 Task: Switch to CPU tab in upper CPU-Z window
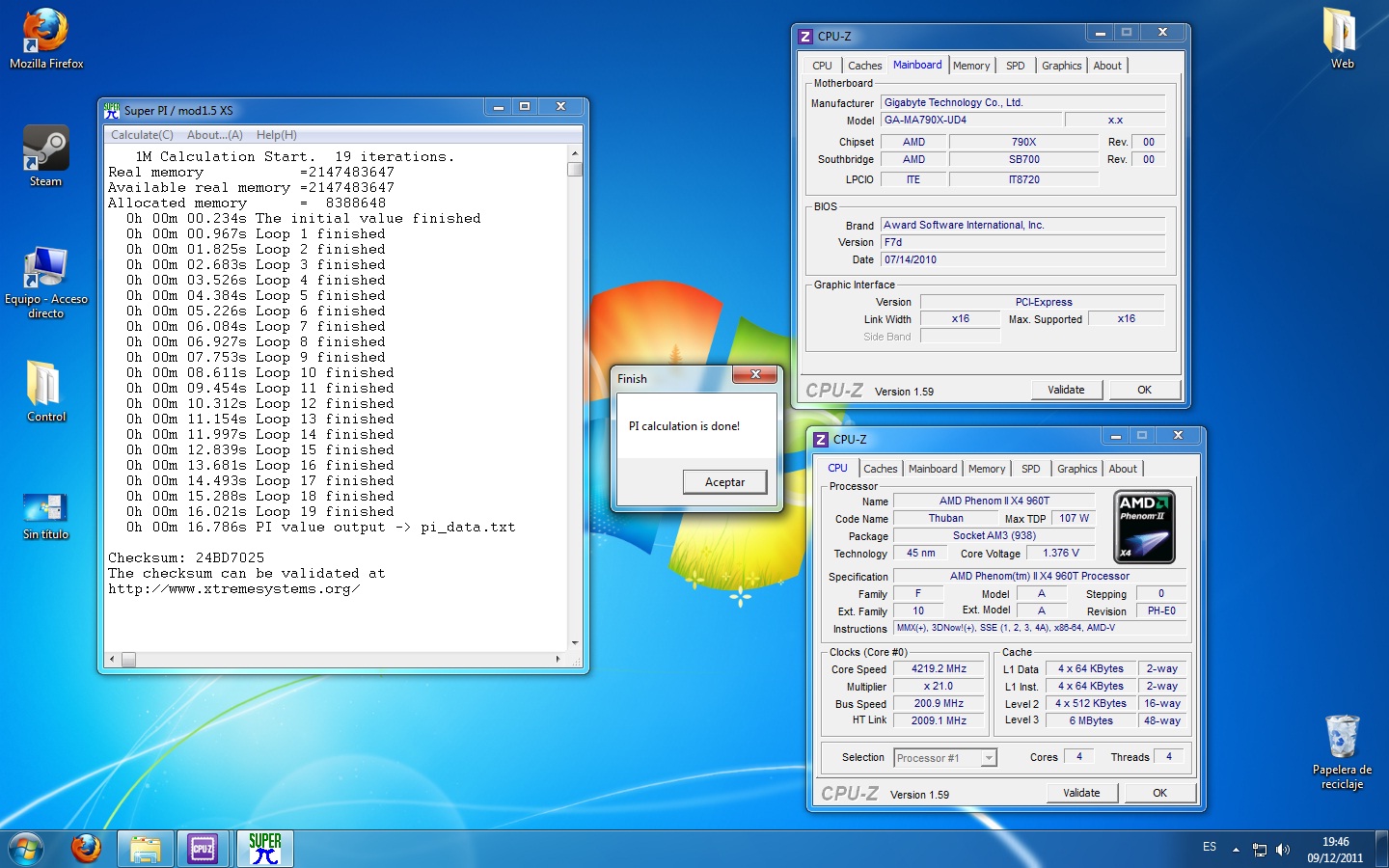point(822,66)
